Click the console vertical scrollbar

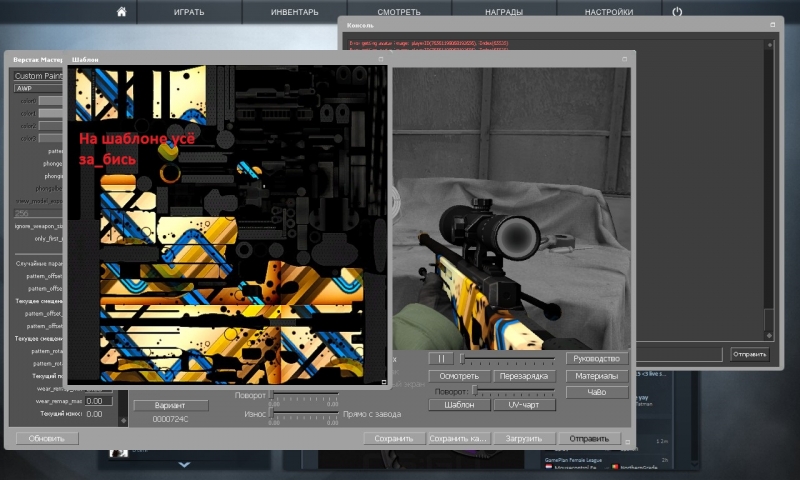[x=769, y=190]
